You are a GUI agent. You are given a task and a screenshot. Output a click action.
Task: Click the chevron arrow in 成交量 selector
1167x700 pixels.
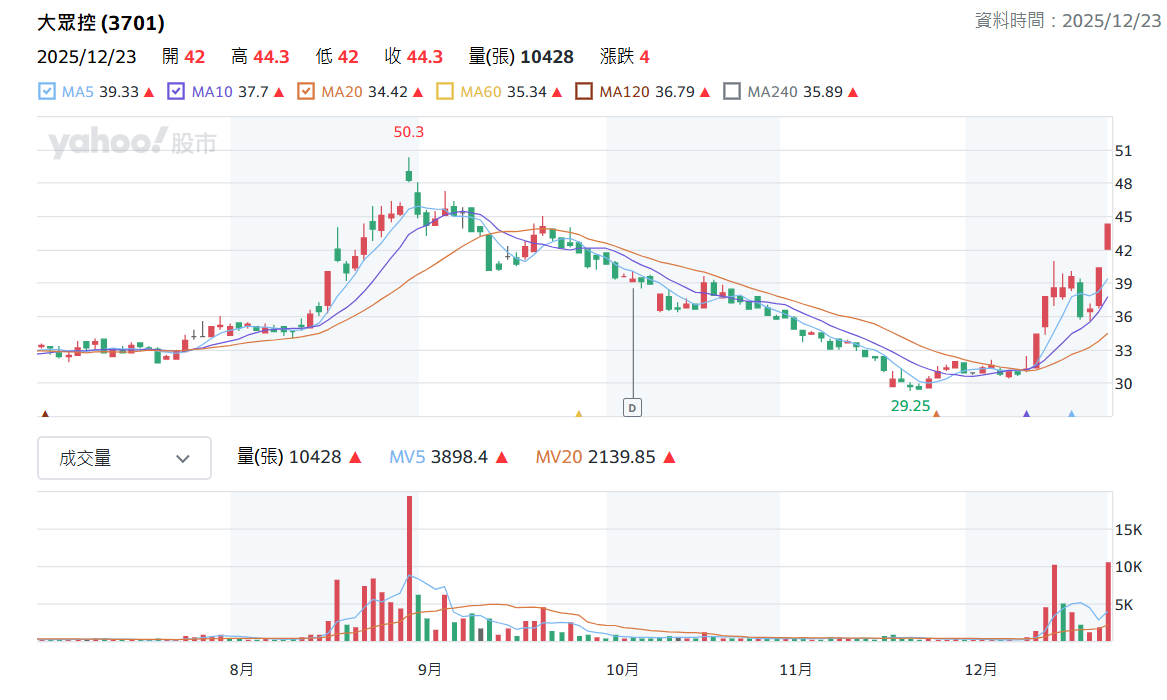tap(182, 459)
